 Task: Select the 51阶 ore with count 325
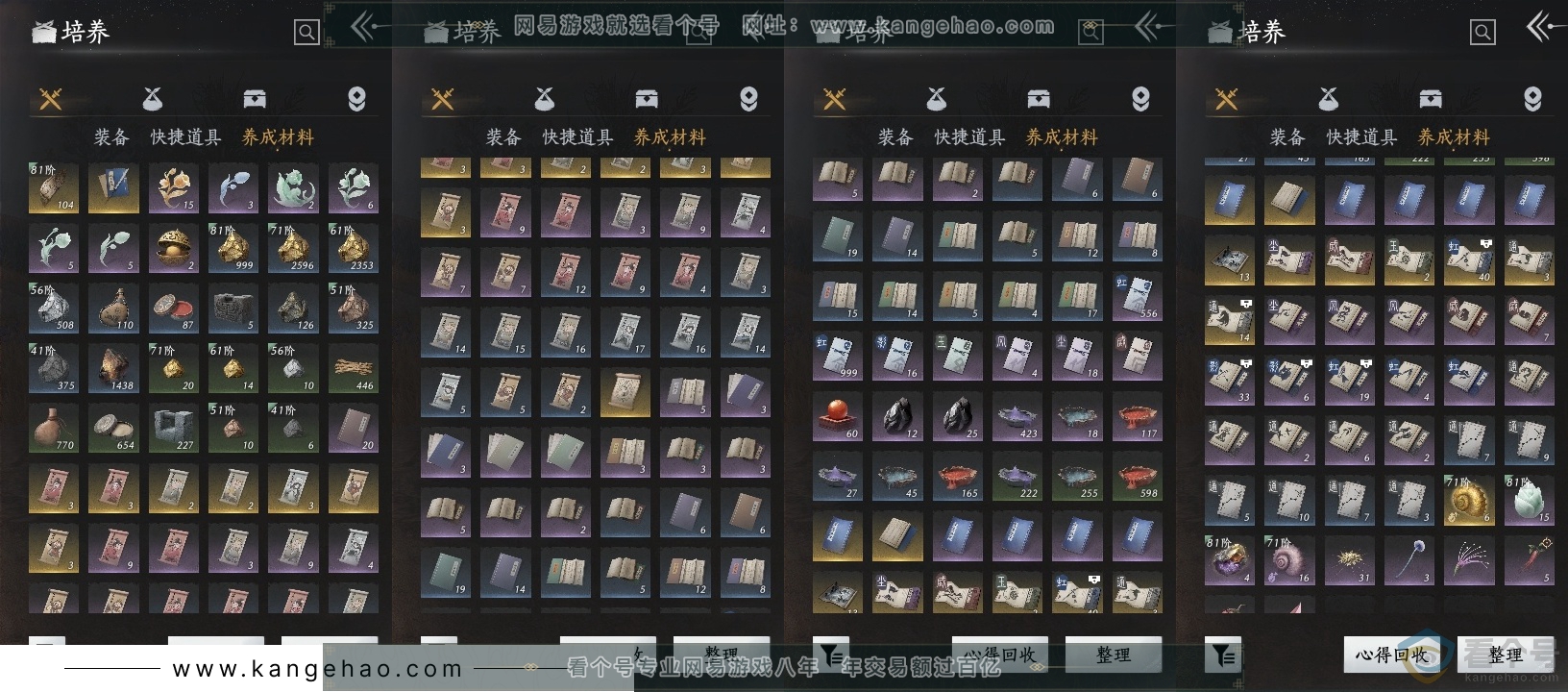[x=353, y=308]
